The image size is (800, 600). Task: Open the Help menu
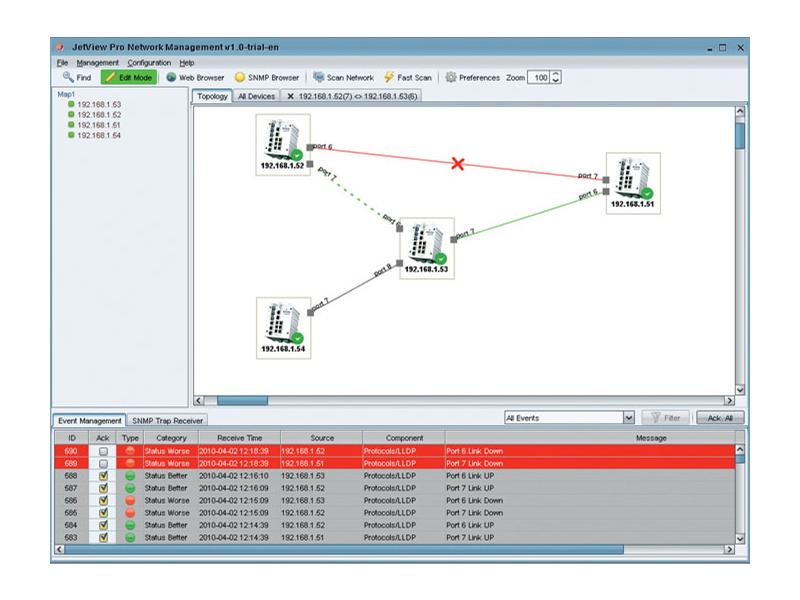[187, 63]
